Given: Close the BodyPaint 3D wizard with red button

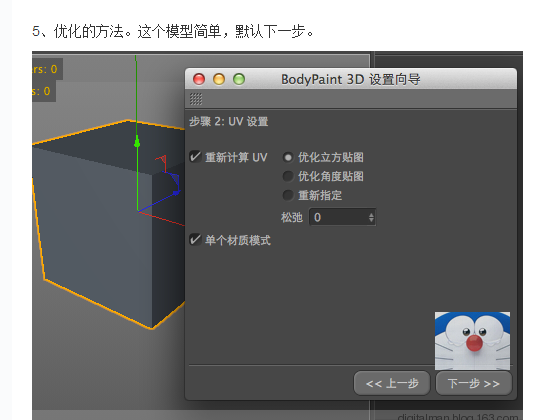Looking at the screenshot, I should [x=199, y=79].
